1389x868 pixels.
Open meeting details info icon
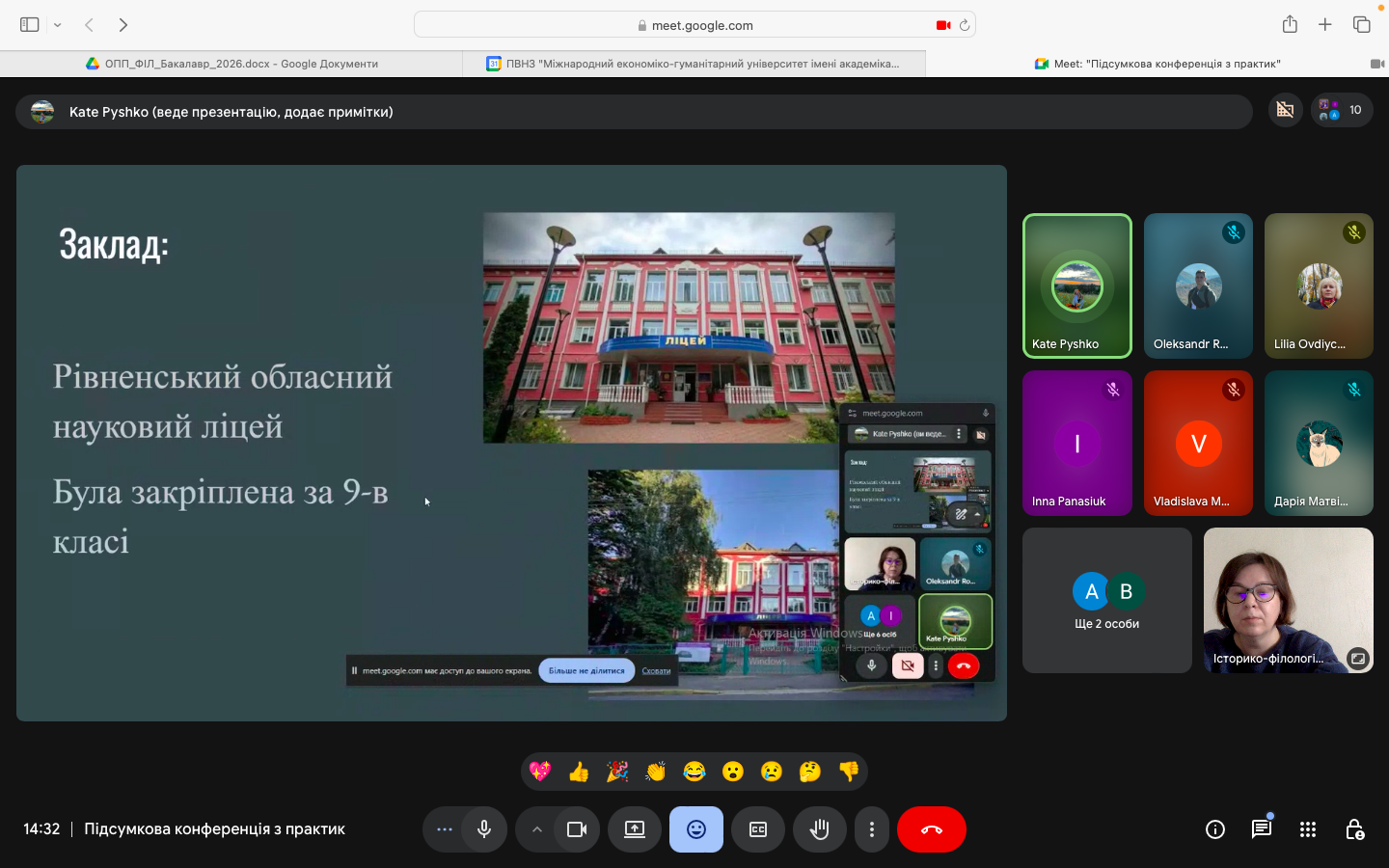[x=1215, y=829]
